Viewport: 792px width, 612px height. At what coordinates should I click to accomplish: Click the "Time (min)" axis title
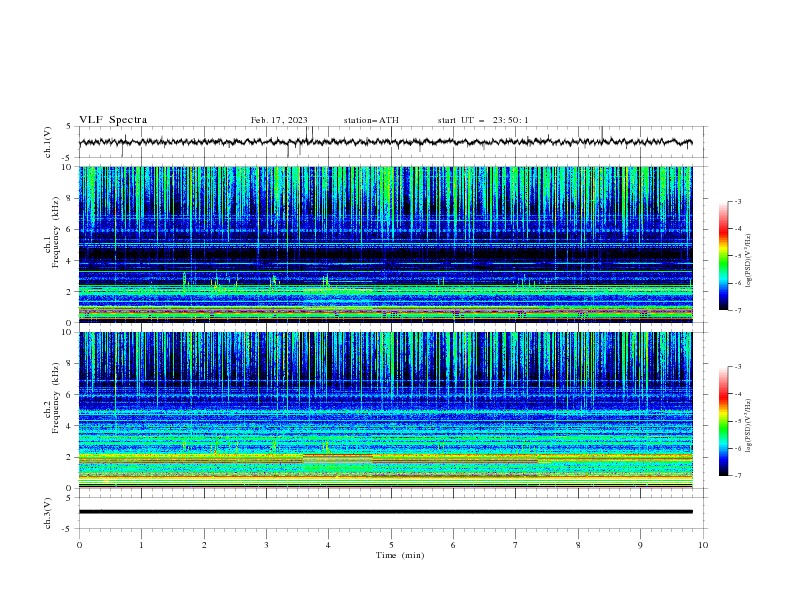point(400,555)
